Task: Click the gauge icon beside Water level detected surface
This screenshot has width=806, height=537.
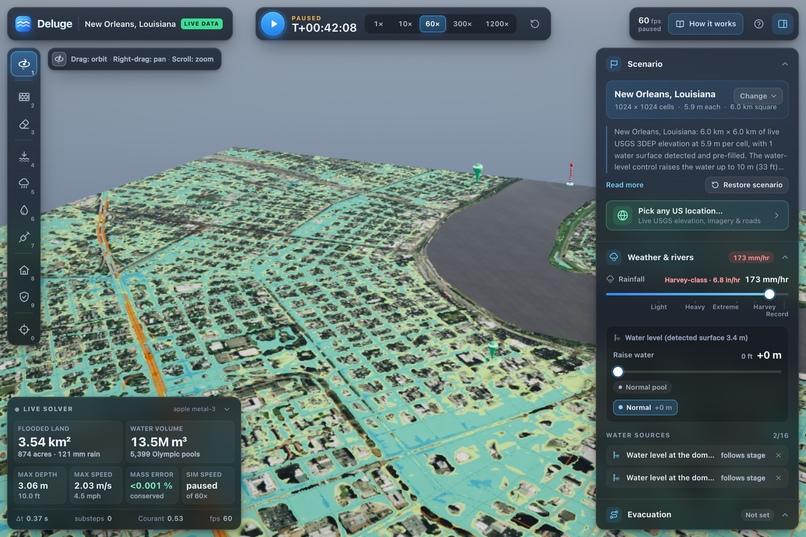Action: pyautogui.click(x=616, y=338)
